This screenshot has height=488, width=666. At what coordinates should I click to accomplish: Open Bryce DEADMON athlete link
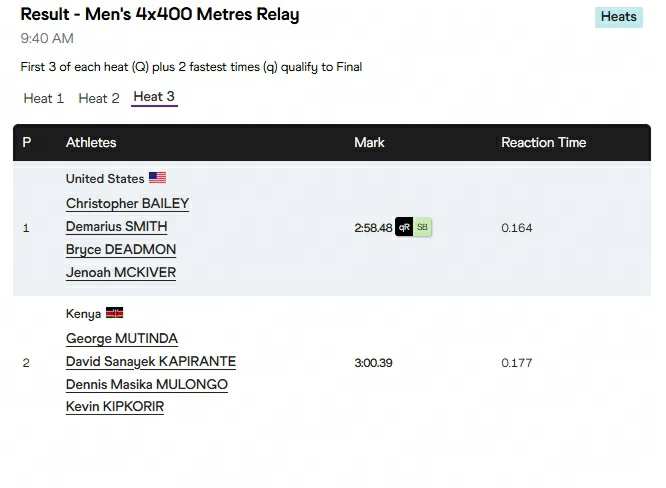tap(121, 249)
